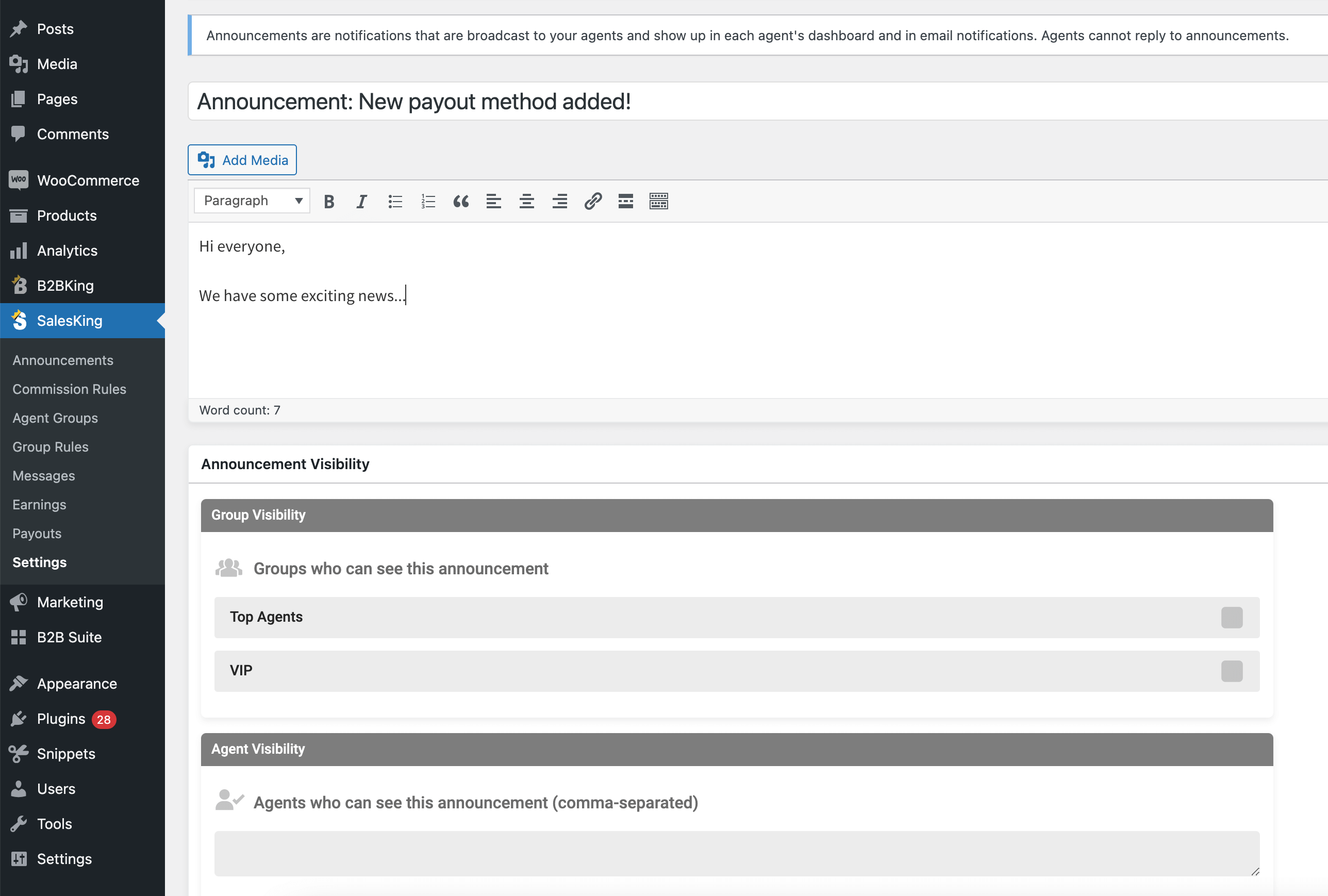This screenshot has height=896, width=1328.
Task: Apply blockquote formatting
Action: (x=460, y=201)
